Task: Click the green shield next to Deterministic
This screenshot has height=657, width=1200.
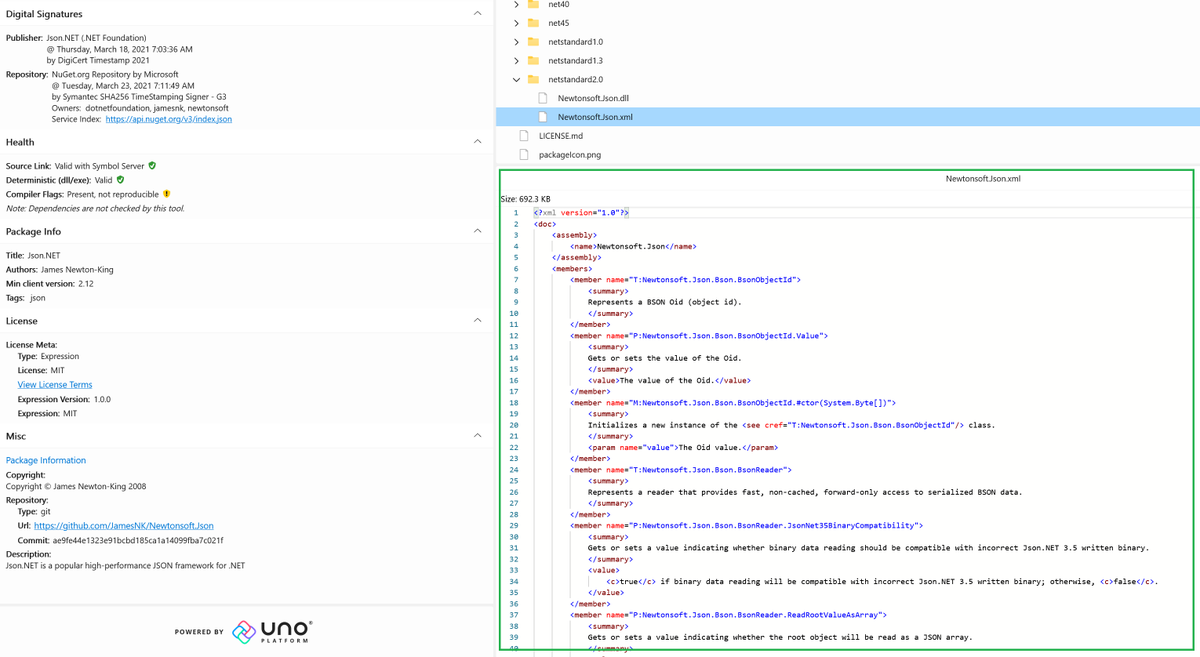Action: pos(121,180)
